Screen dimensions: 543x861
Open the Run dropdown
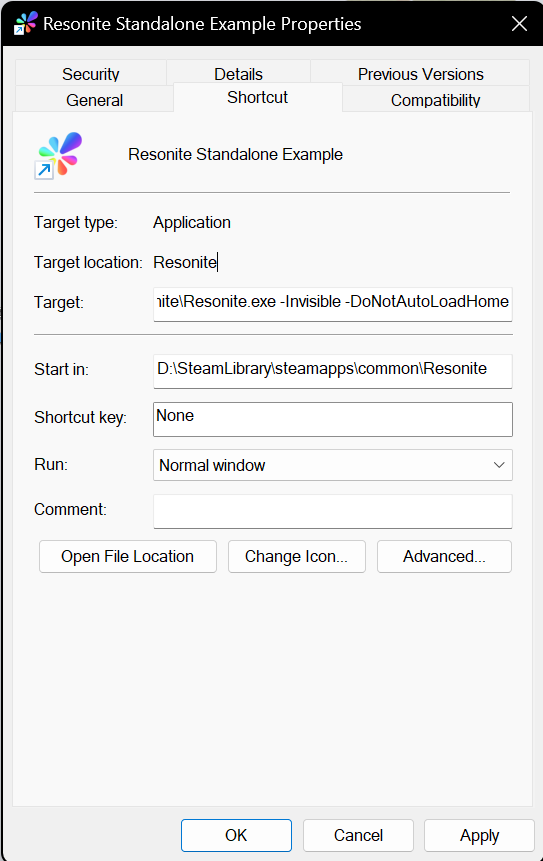[x=333, y=465]
